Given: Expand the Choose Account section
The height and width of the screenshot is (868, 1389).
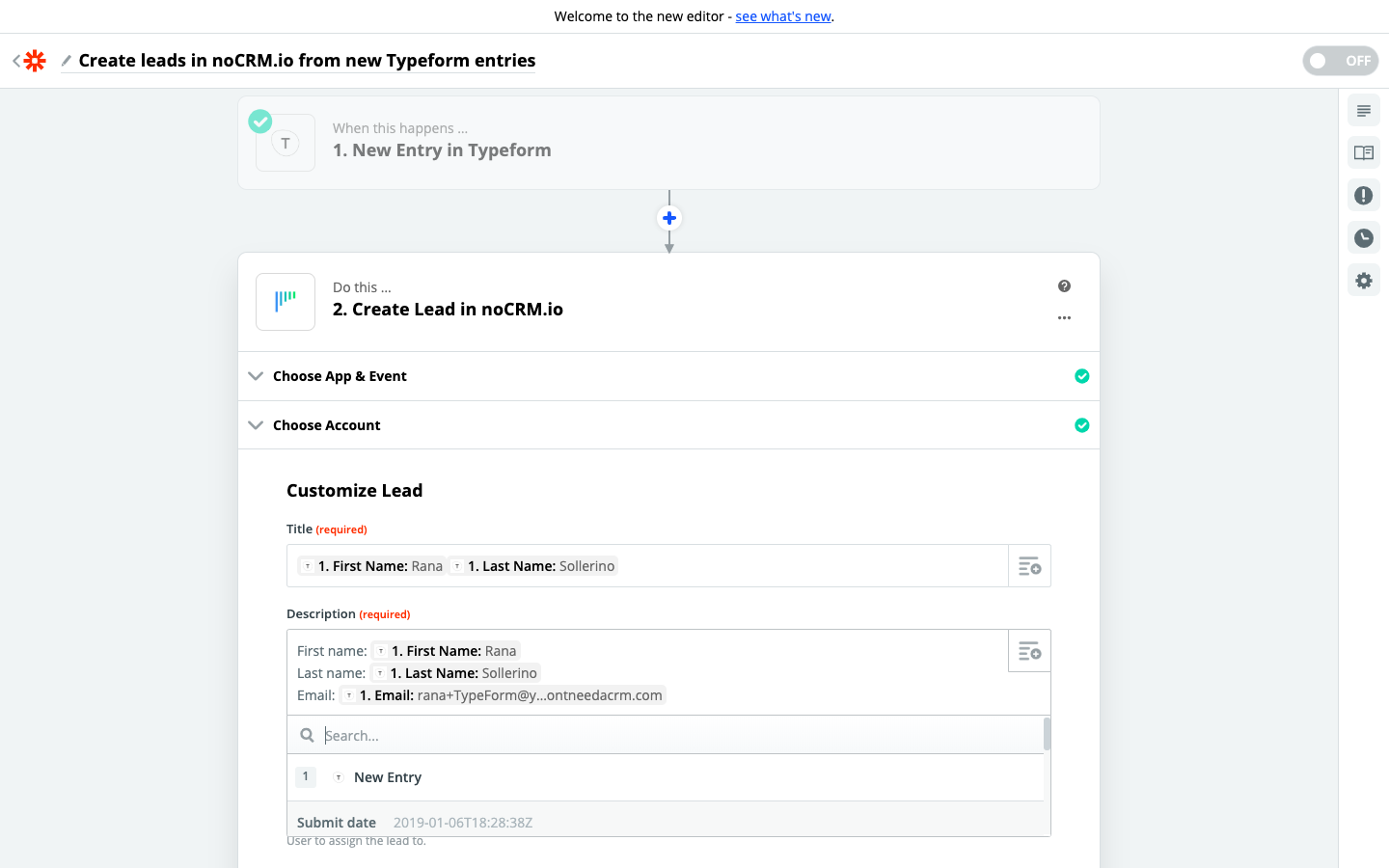Looking at the screenshot, I should (x=326, y=425).
